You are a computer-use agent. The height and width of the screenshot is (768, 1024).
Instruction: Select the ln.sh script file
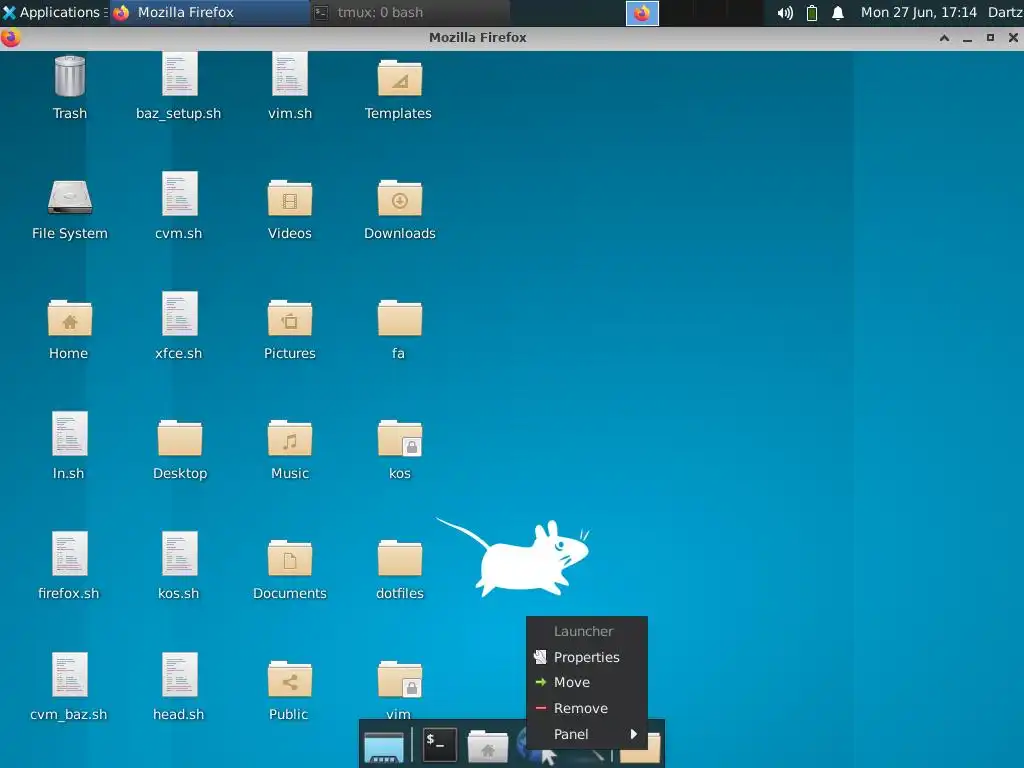69,434
